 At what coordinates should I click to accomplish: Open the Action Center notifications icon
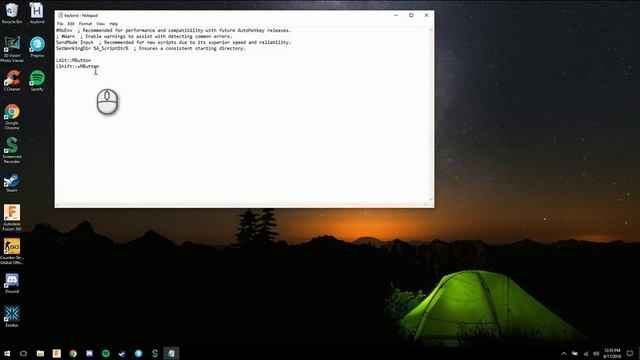tap(630, 353)
